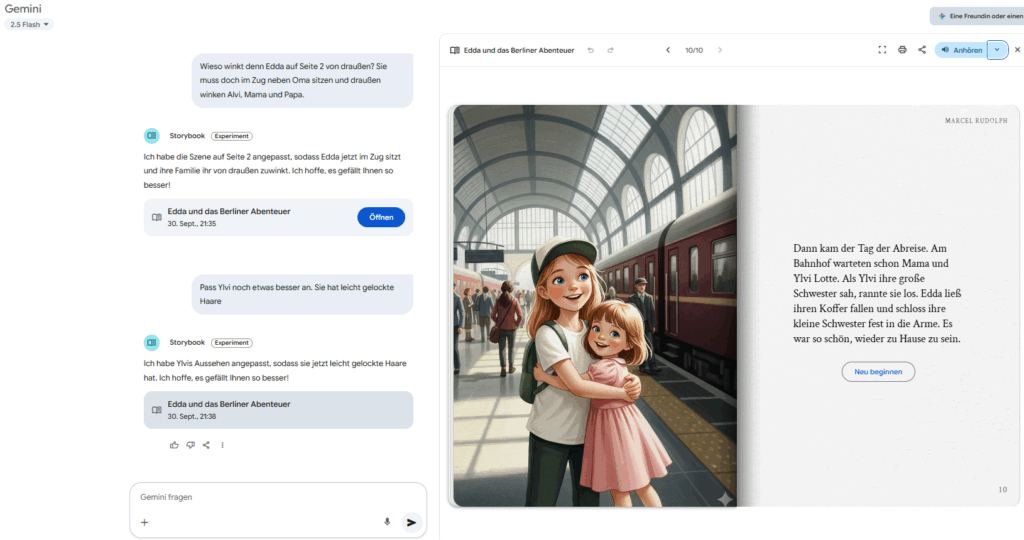Open the three-dot more options menu
1024x540 pixels.
[x=222, y=445]
